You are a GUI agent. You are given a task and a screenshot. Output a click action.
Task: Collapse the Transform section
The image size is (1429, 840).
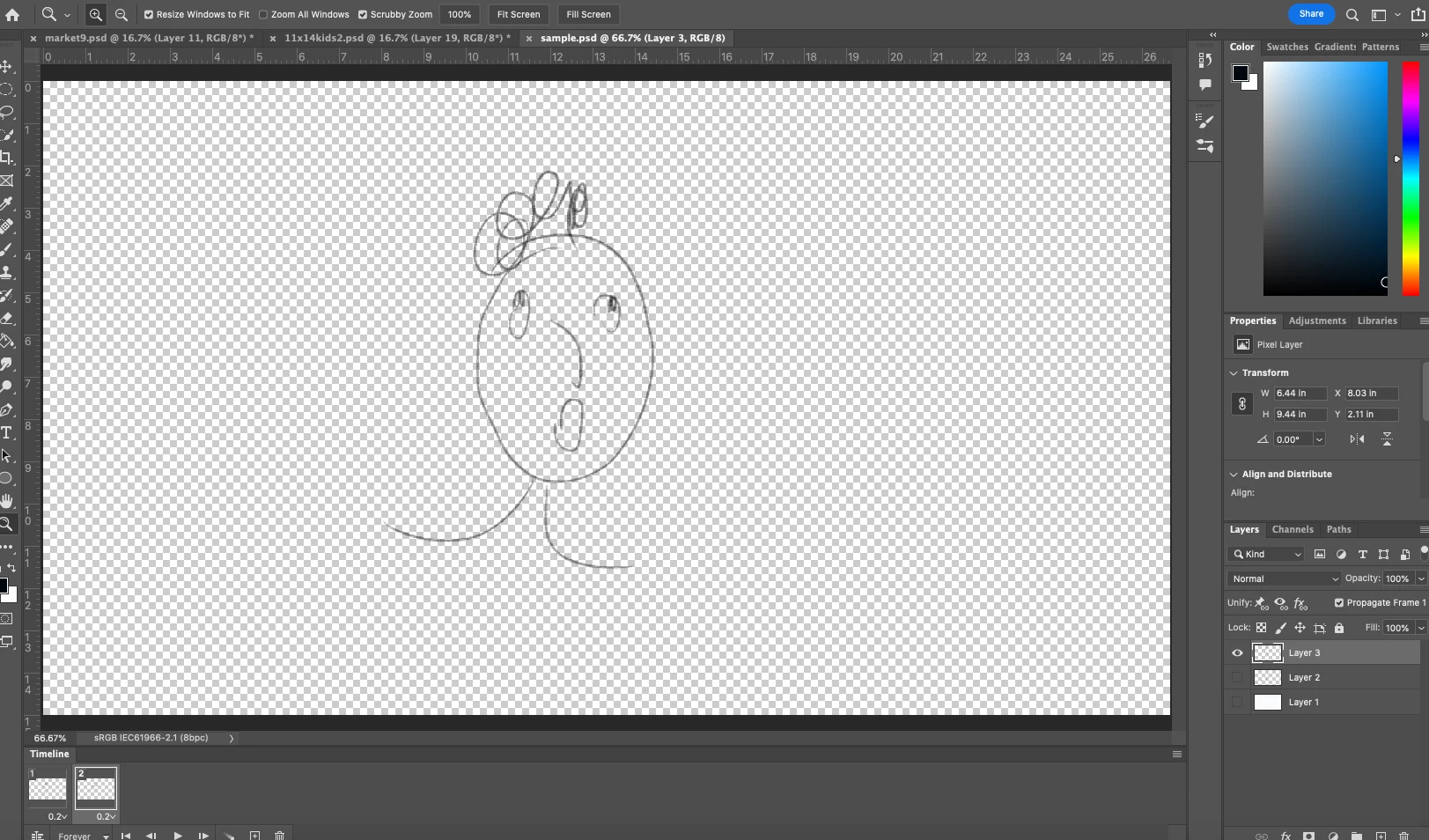tap(1234, 373)
